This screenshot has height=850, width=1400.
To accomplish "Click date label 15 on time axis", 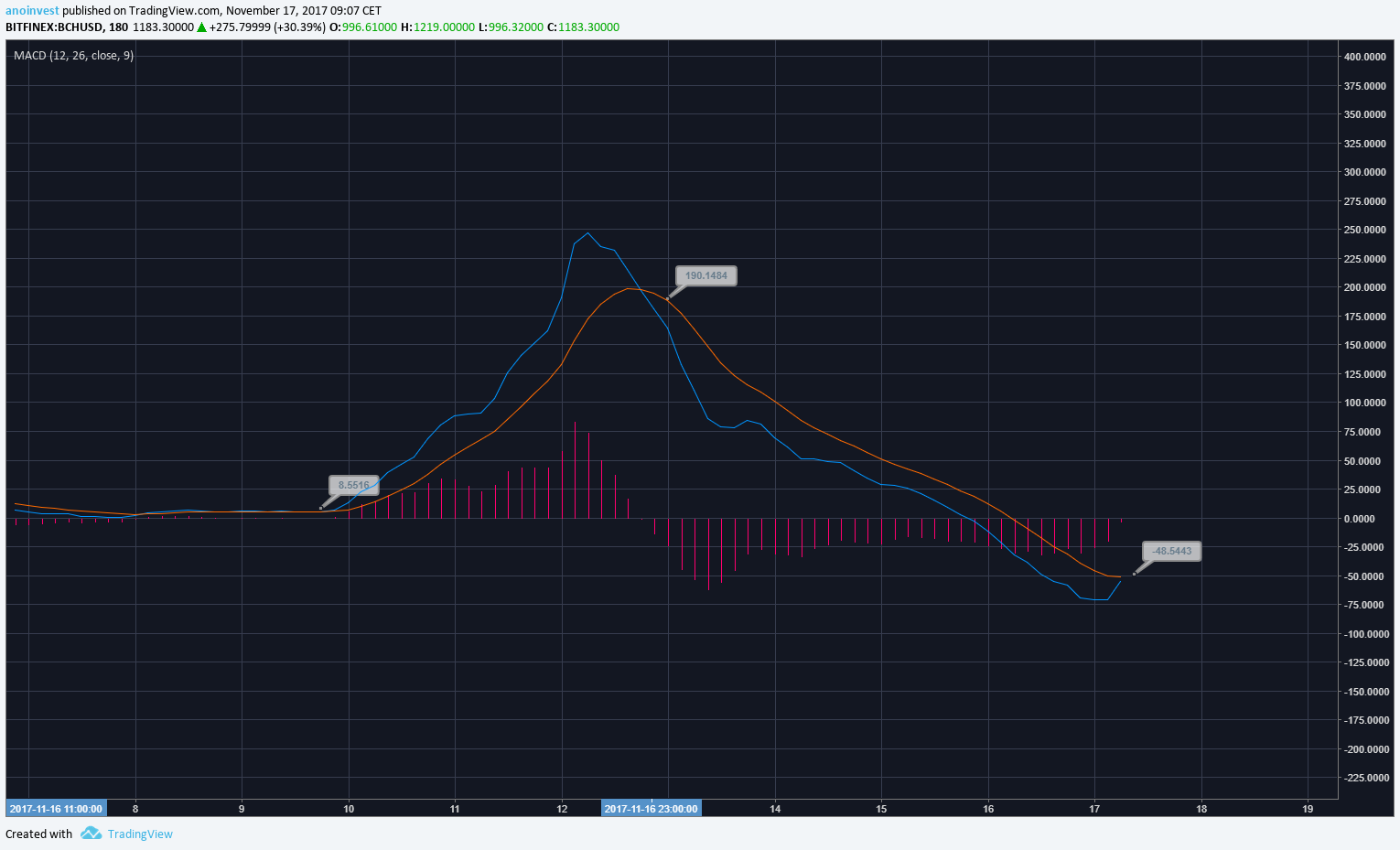I will coord(882,809).
